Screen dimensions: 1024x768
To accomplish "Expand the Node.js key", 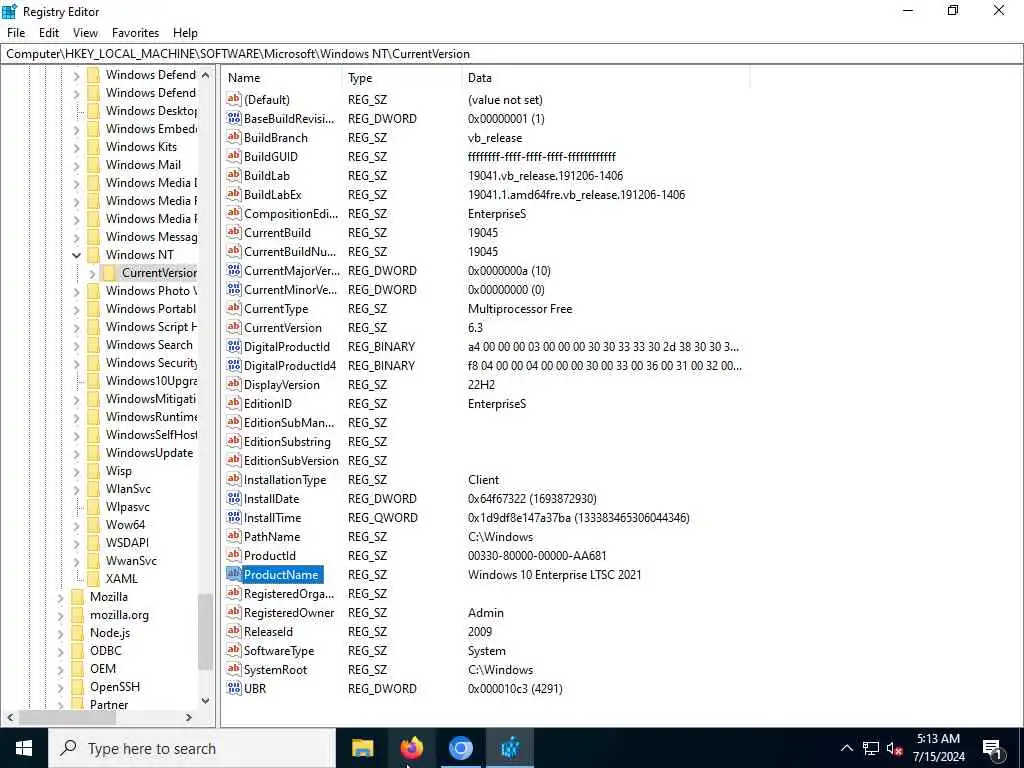I will tap(61, 633).
